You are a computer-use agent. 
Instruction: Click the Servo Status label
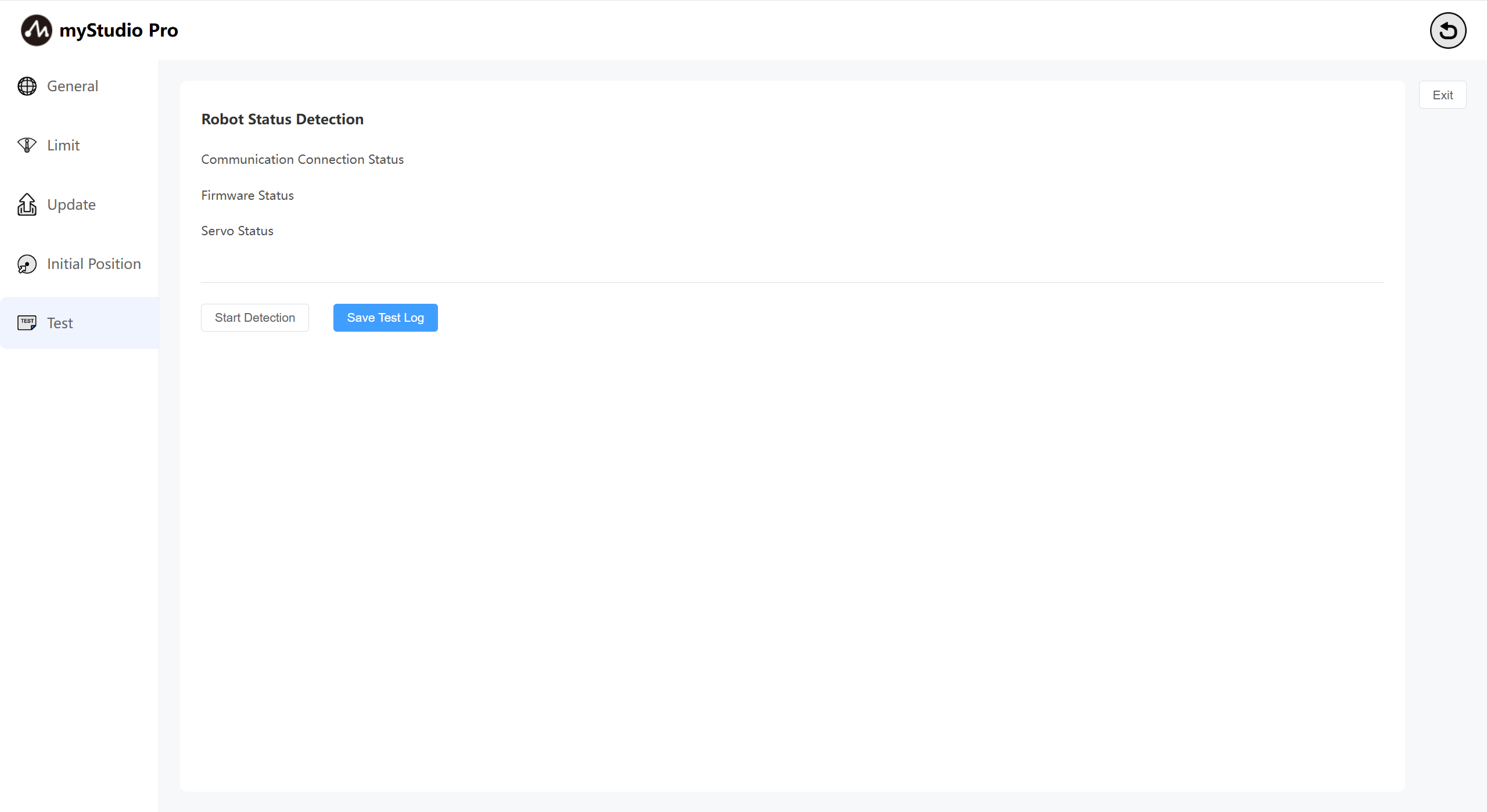(237, 231)
